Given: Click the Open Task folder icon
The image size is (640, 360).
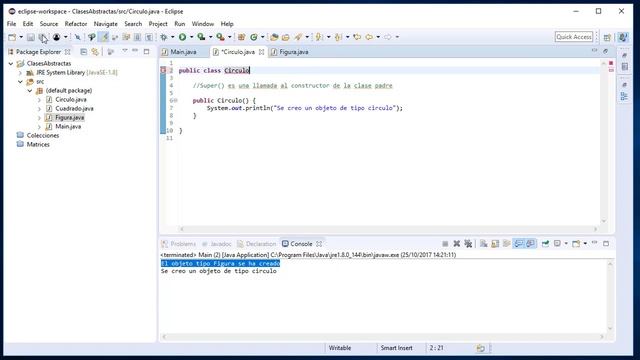Looking at the screenshot, I should [286, 37].
